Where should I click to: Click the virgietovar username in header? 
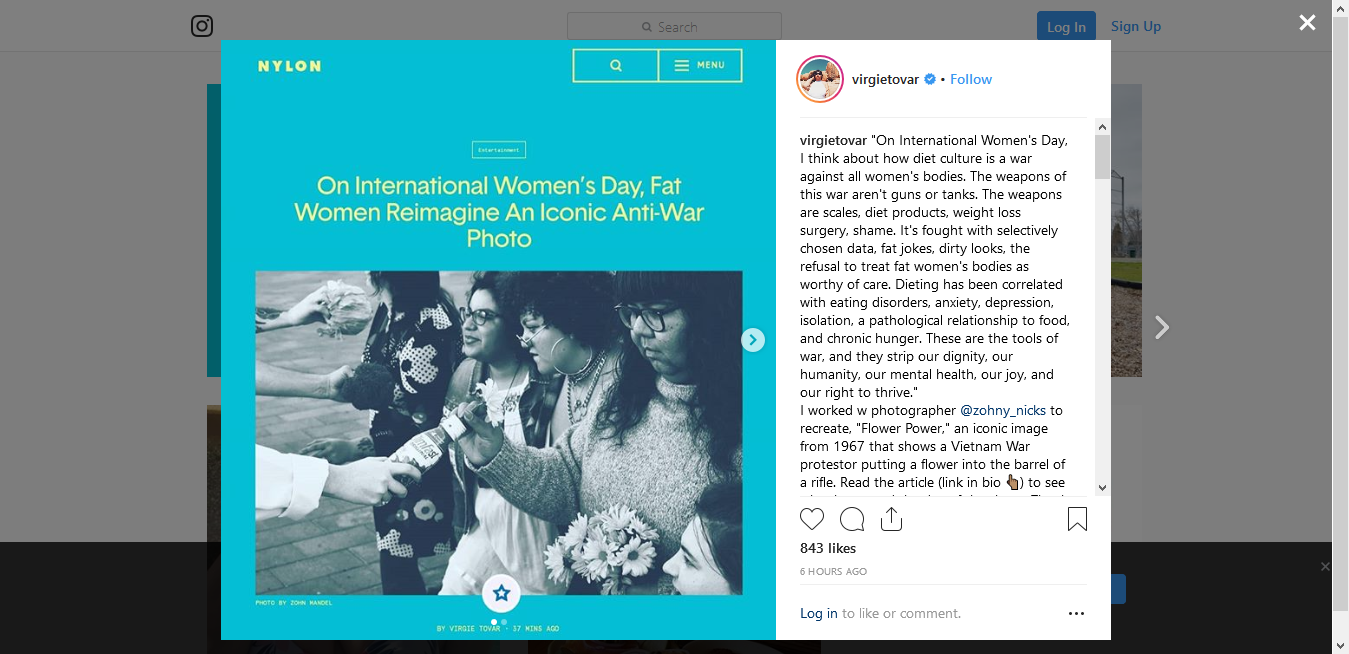click(885, 79)
